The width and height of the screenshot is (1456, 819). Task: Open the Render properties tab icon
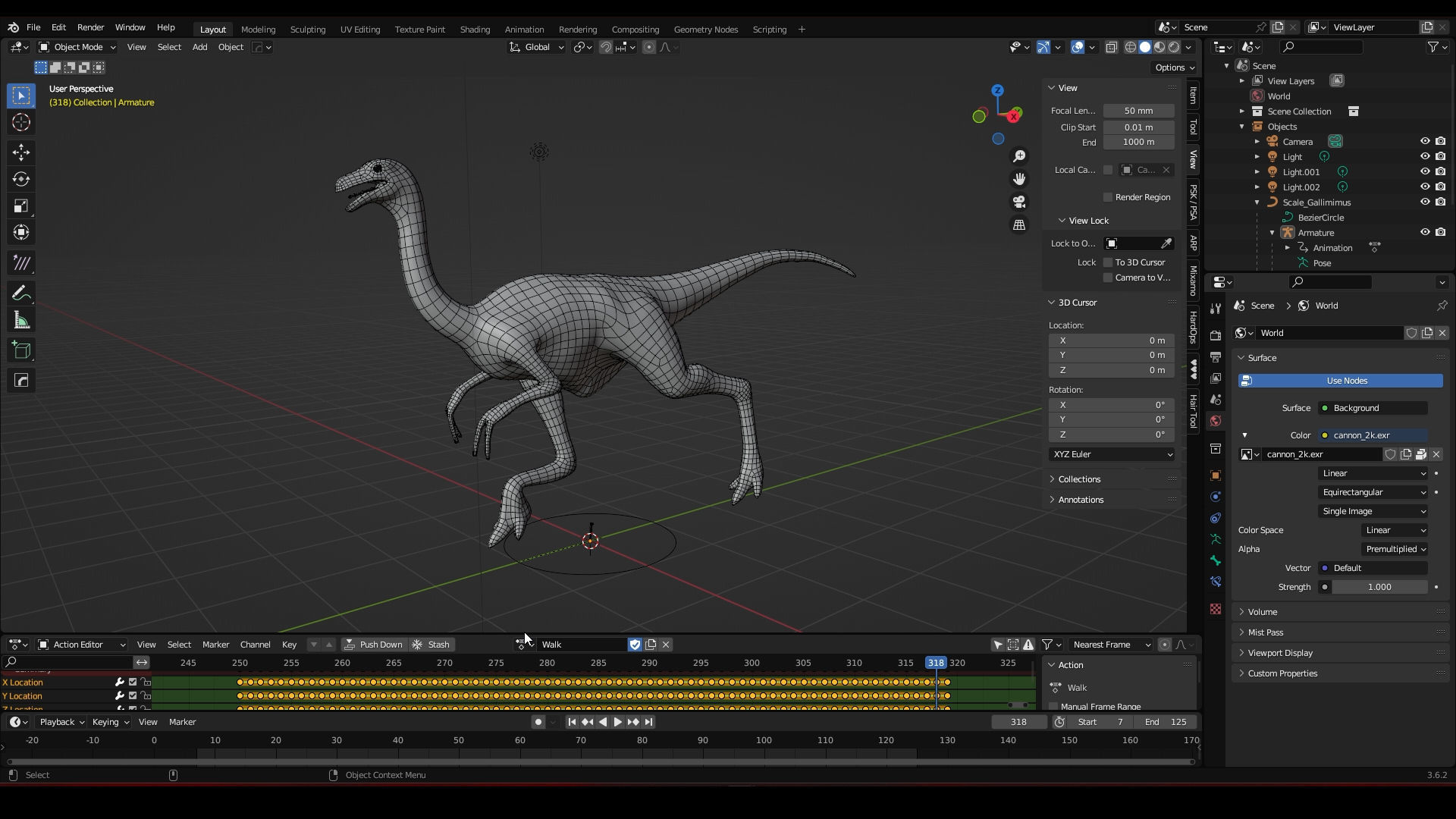coord(1216,335)
